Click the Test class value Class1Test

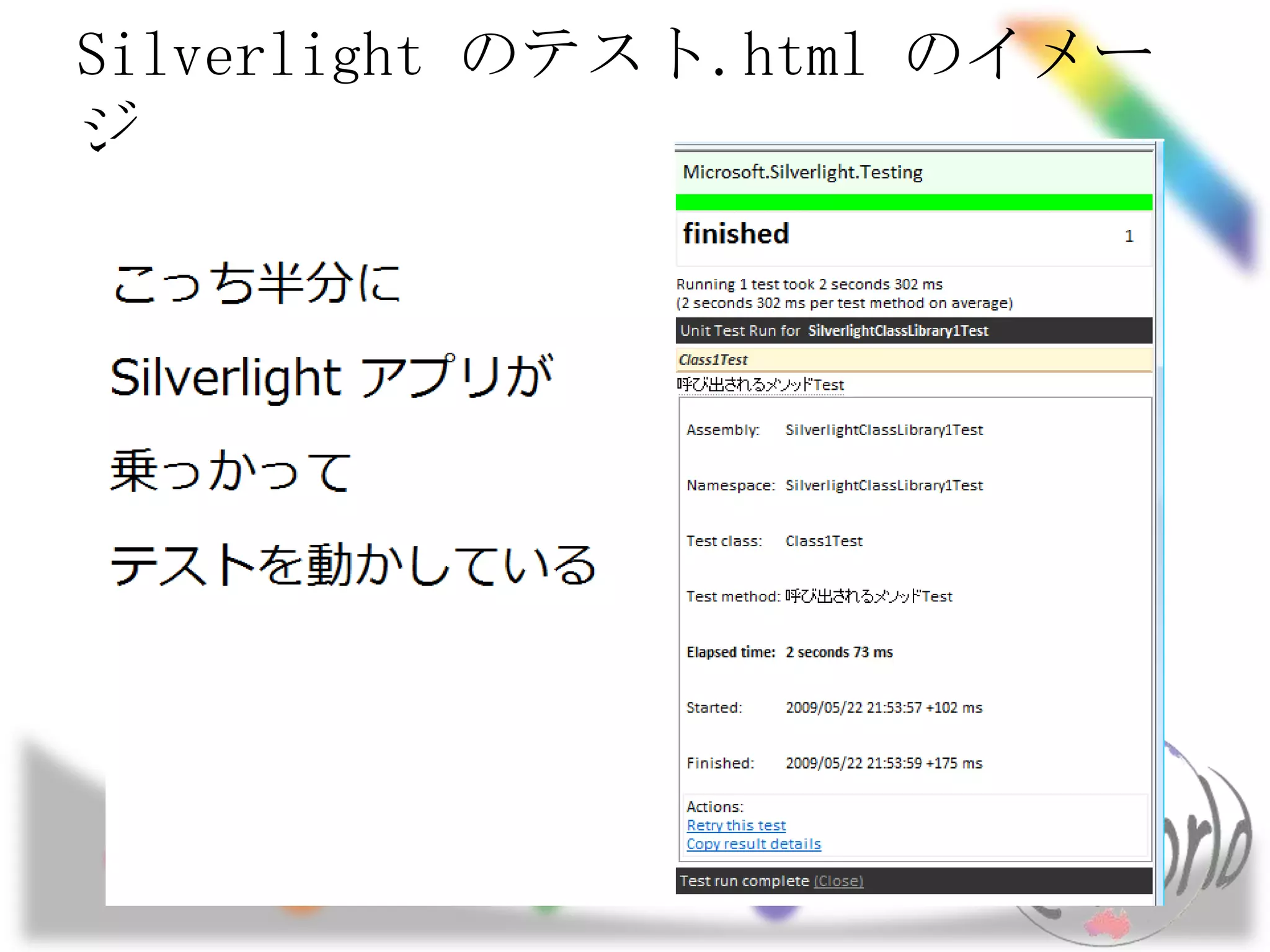[x=824, y=541]
